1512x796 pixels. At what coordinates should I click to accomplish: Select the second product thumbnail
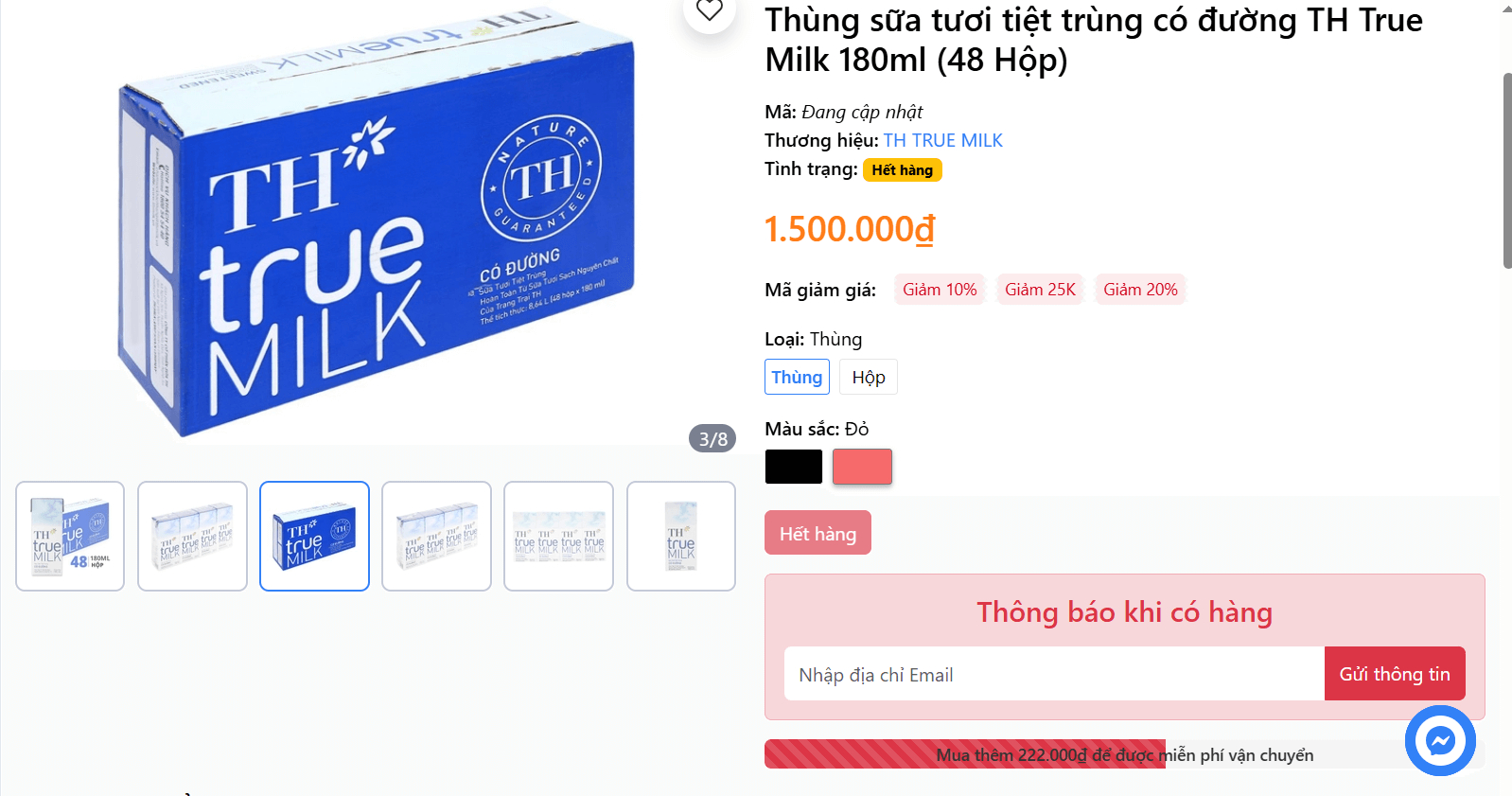click(192, 536)
